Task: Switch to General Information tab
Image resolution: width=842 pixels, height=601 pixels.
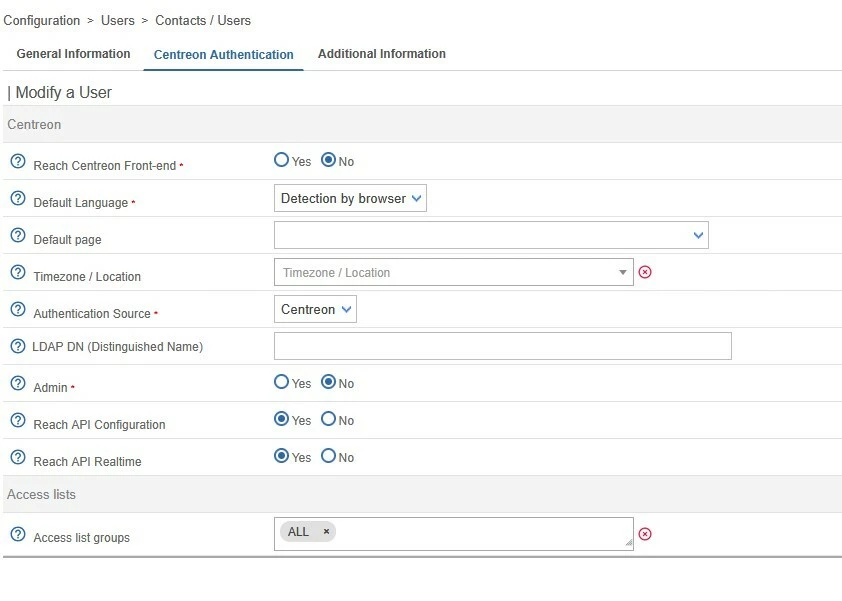Action: 73,54
